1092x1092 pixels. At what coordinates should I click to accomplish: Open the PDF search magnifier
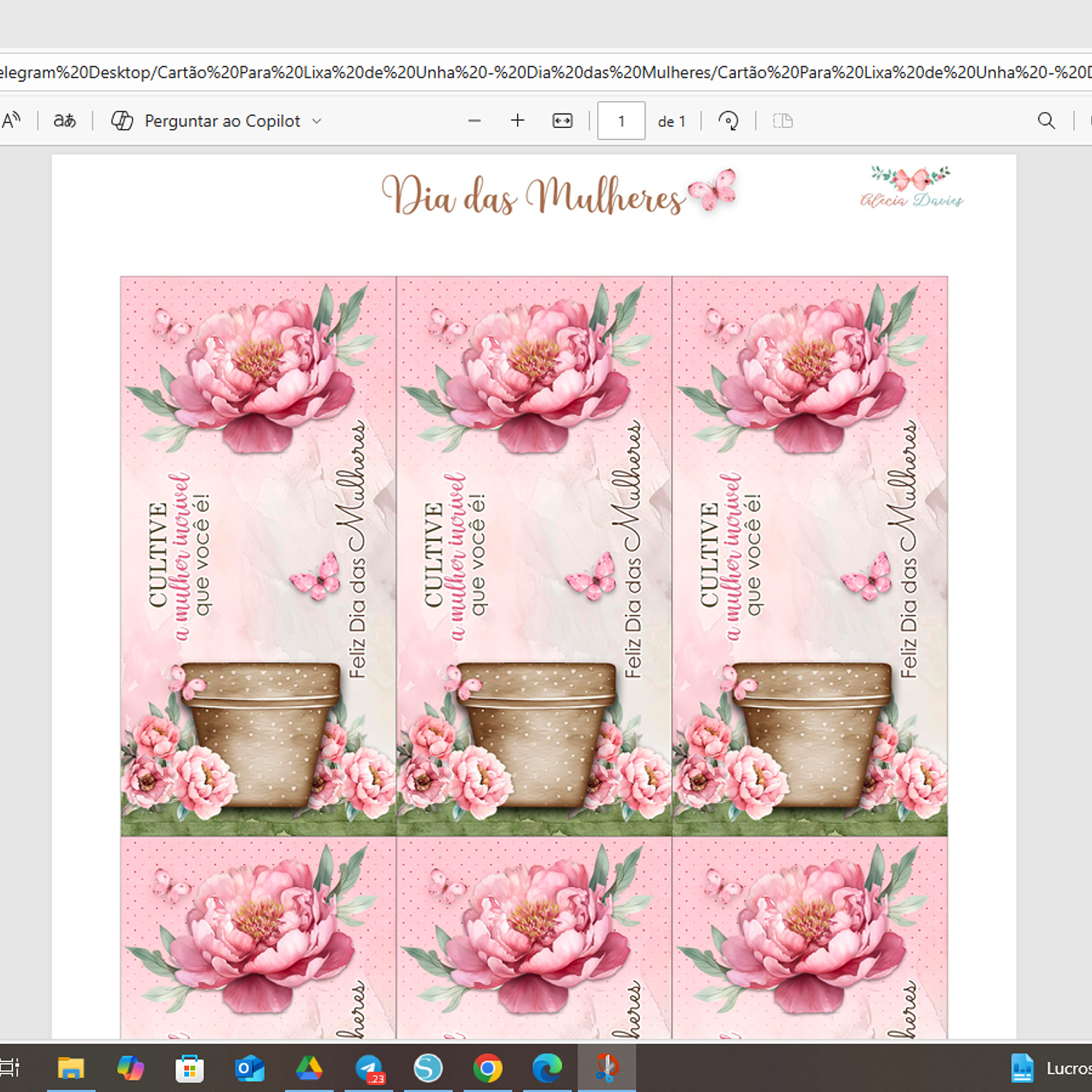coord(1046,121)
